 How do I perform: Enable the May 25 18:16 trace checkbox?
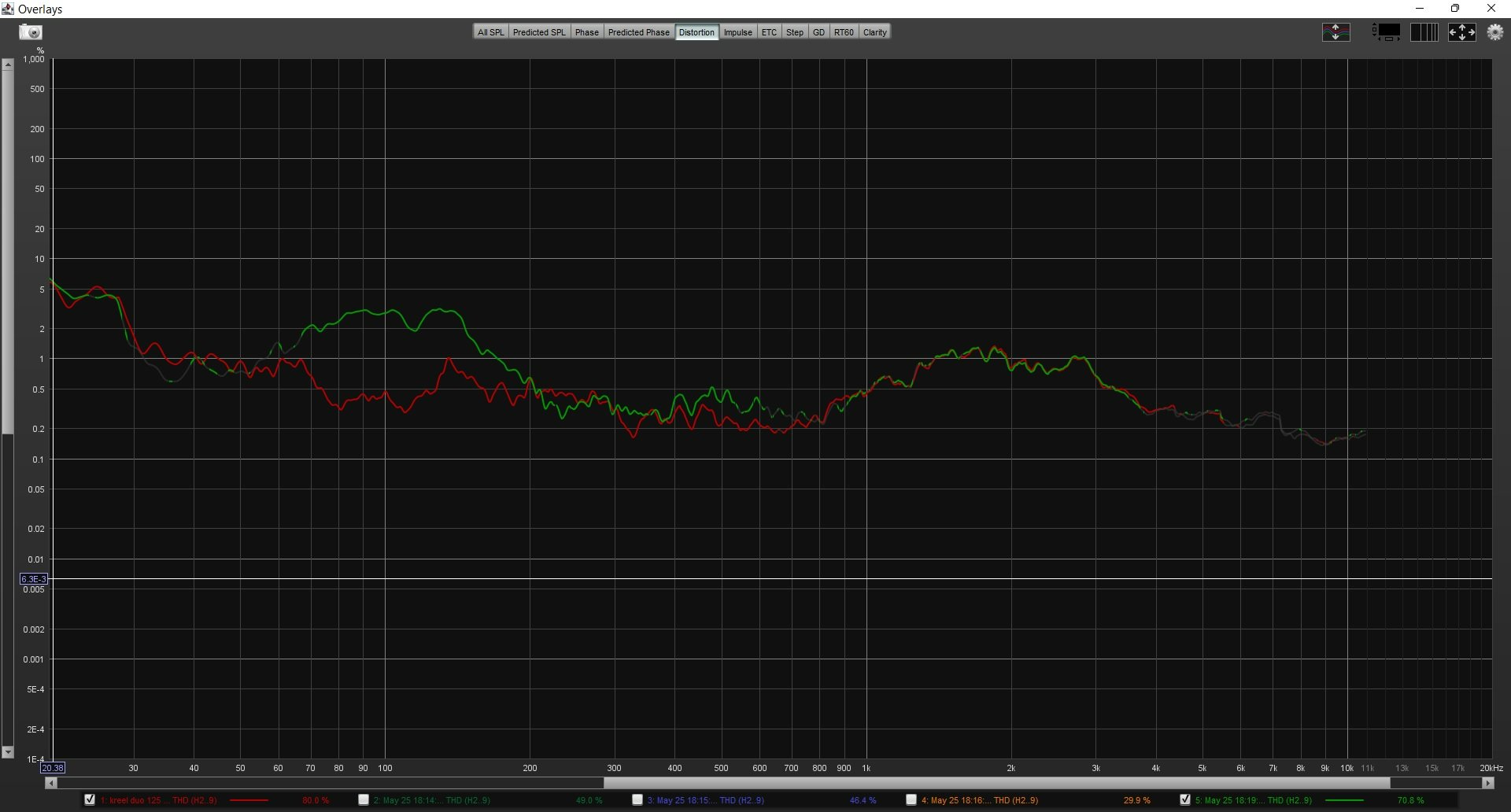(x=911, y=799)
